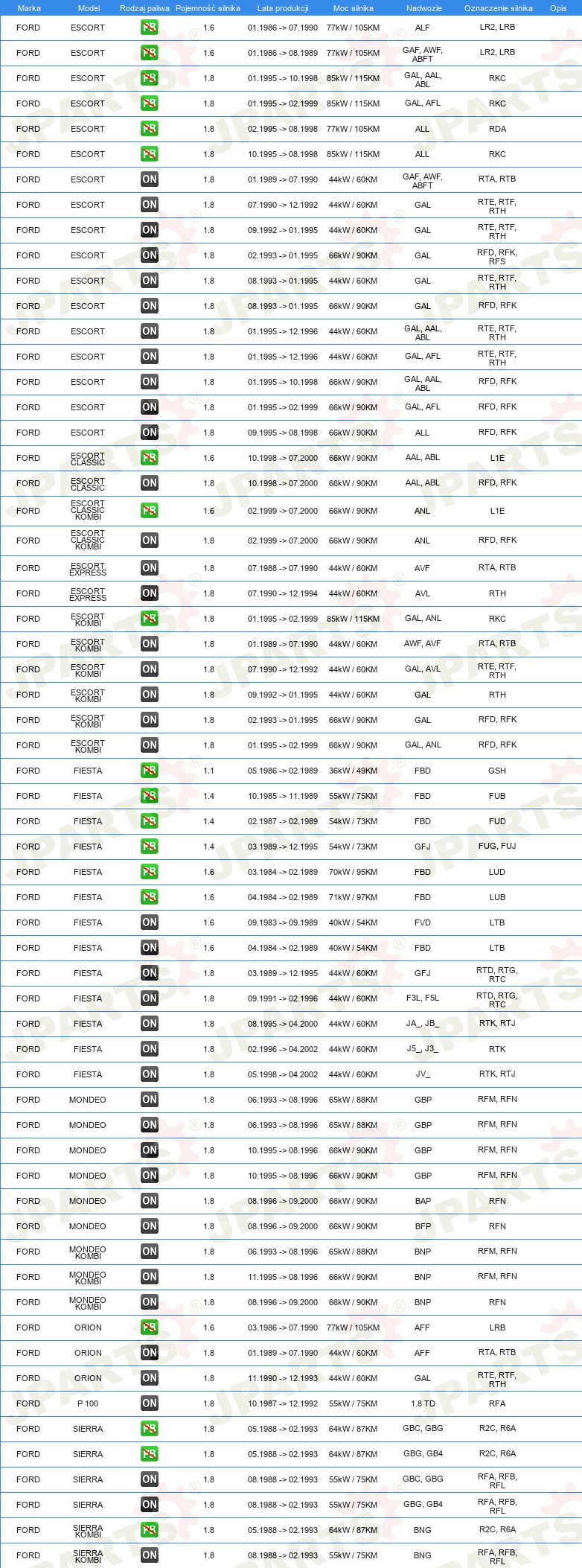This screenshot has width=582, height=1568.
Task: Click PB petrol icon in Escort ALF row
Action: click(x=149, y=28)
